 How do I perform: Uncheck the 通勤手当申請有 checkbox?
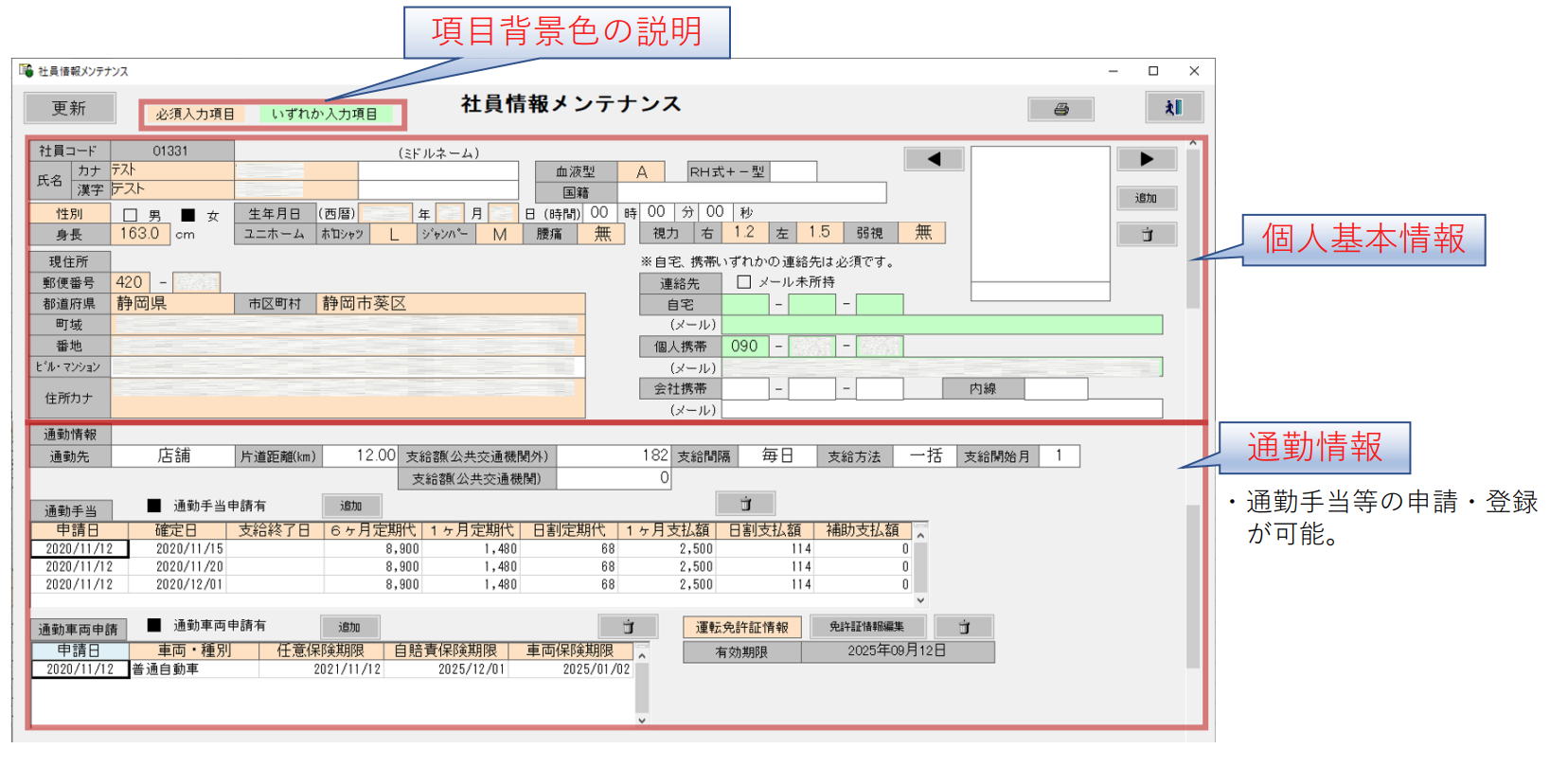pos(154,506)
